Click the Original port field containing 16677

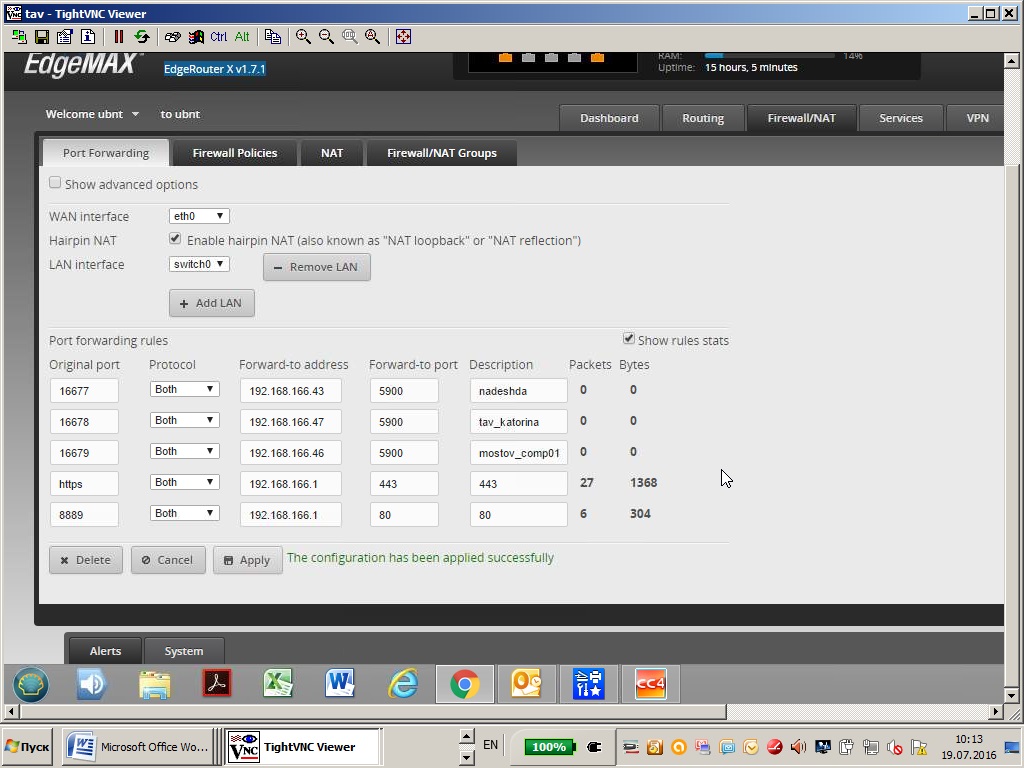coord(84,391)
